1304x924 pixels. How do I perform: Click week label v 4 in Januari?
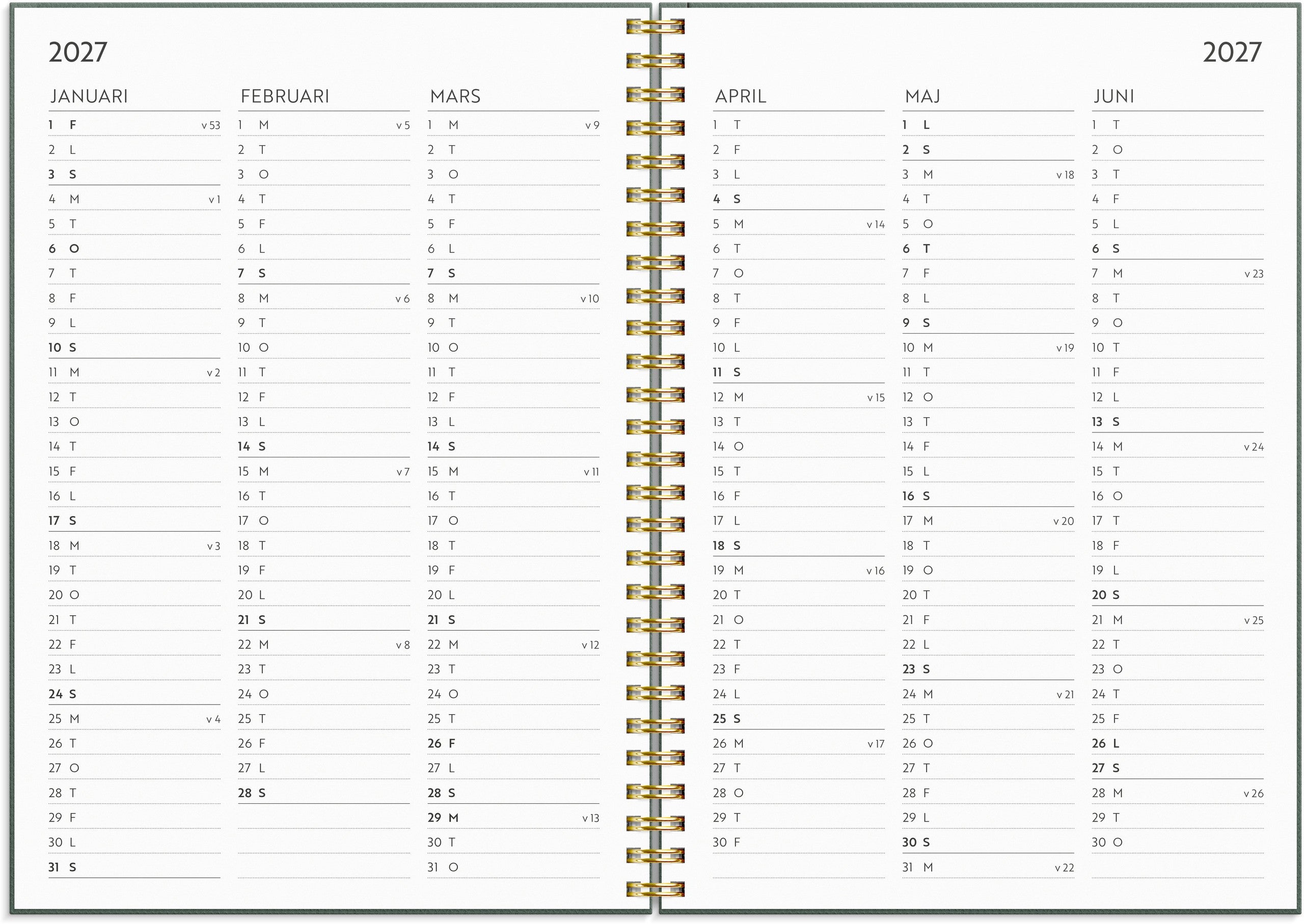click(x=213, y=720)
